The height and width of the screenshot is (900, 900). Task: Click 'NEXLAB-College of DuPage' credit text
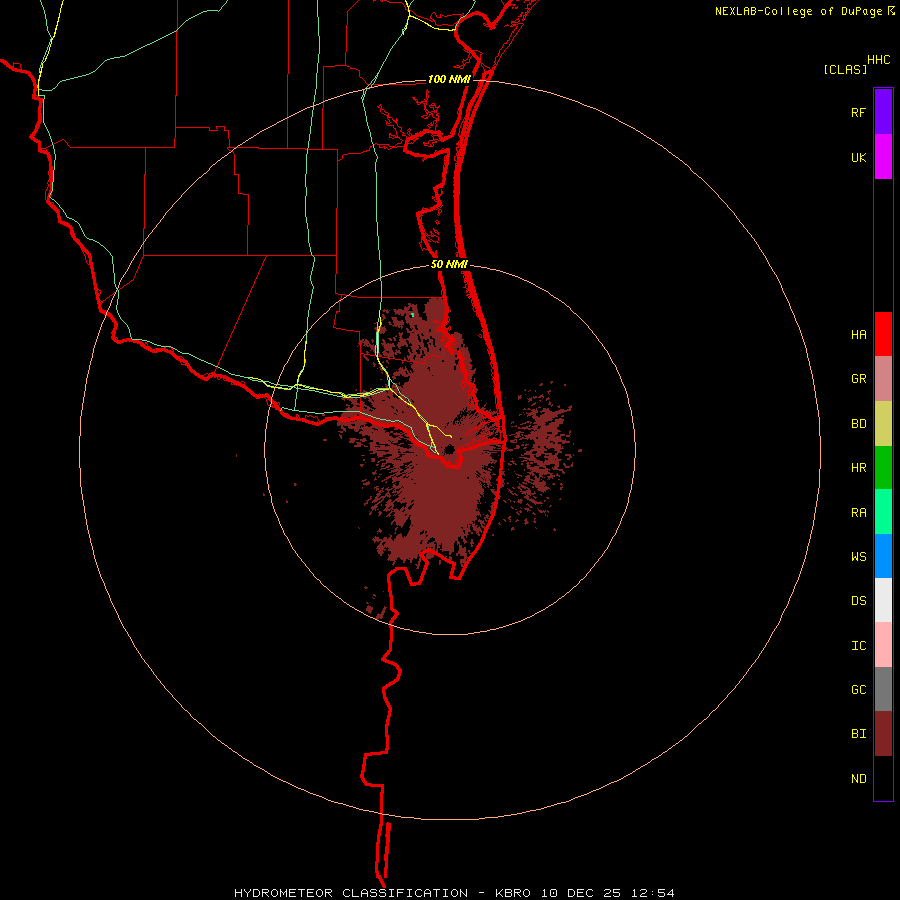pos(800,11)
